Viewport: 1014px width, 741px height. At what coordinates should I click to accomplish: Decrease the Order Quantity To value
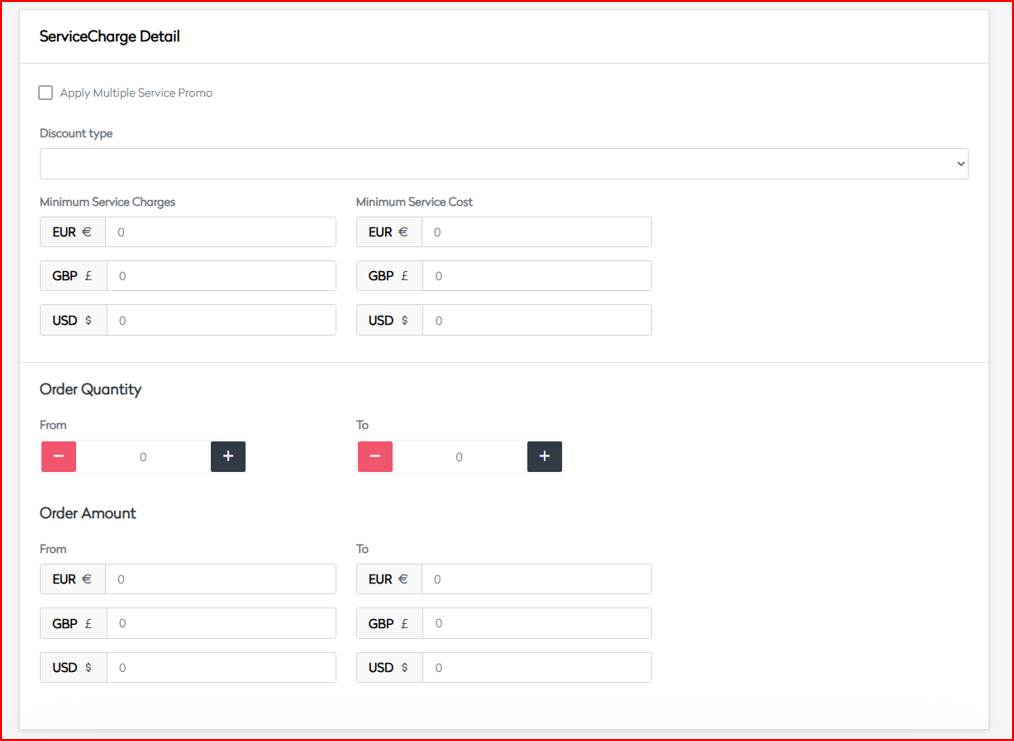pos(375,457)
